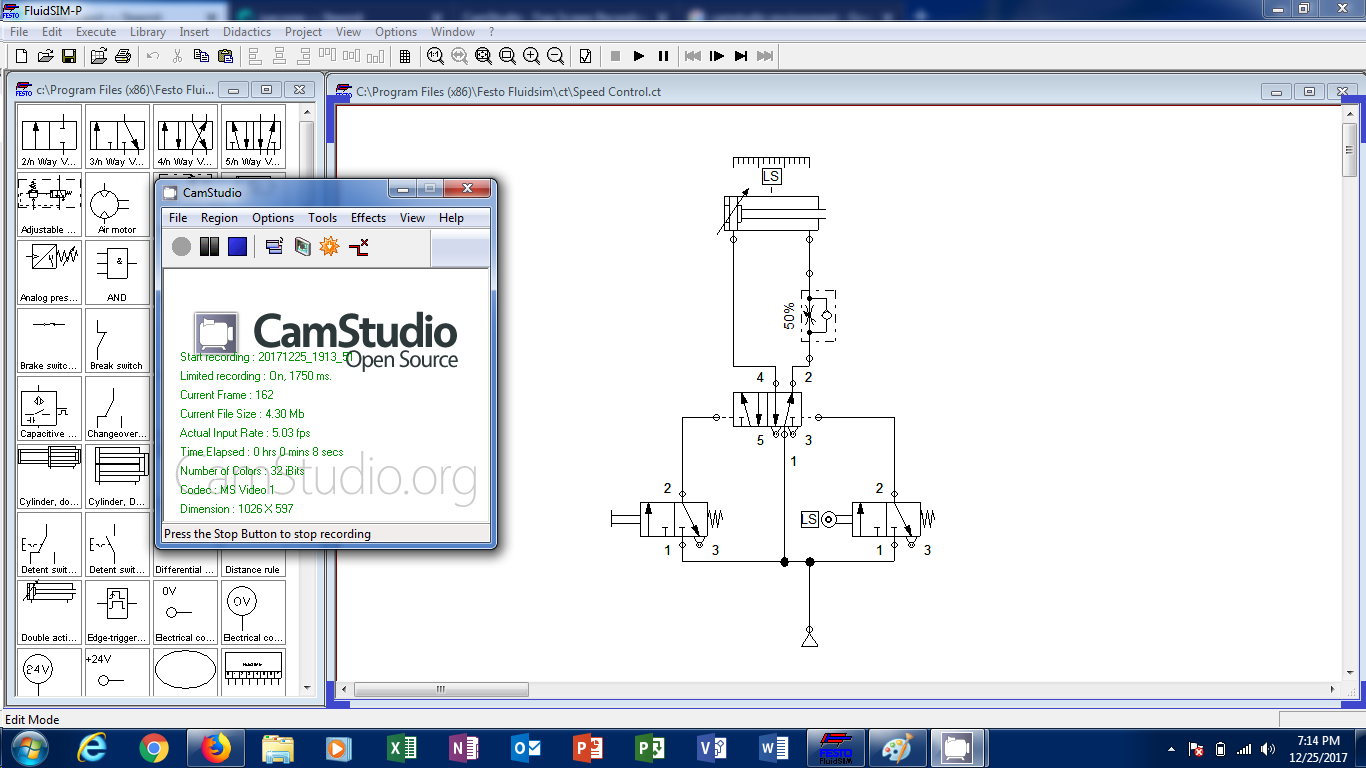
Task: Select the Adjustable valve library component
Action: [49, 205]
